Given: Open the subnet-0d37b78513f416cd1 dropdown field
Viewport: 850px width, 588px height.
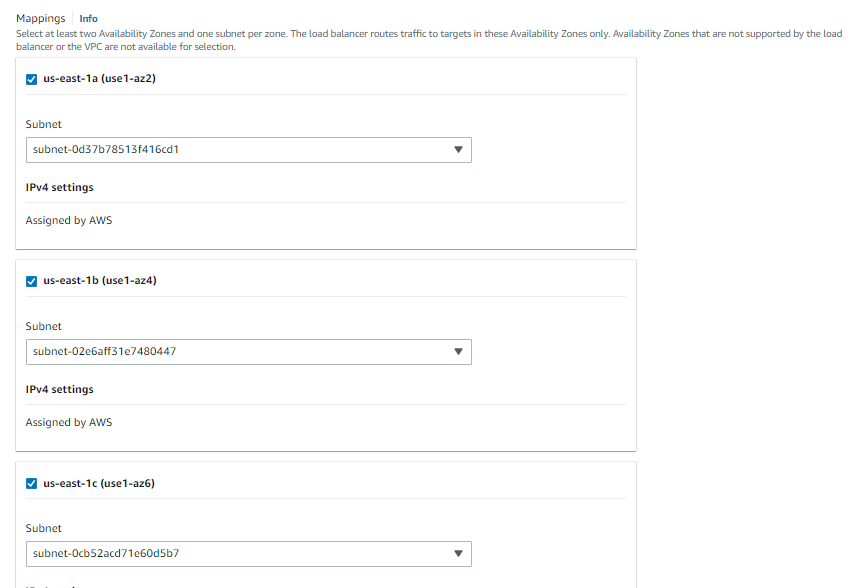Looking at the screenshot, I should (249, 150).
